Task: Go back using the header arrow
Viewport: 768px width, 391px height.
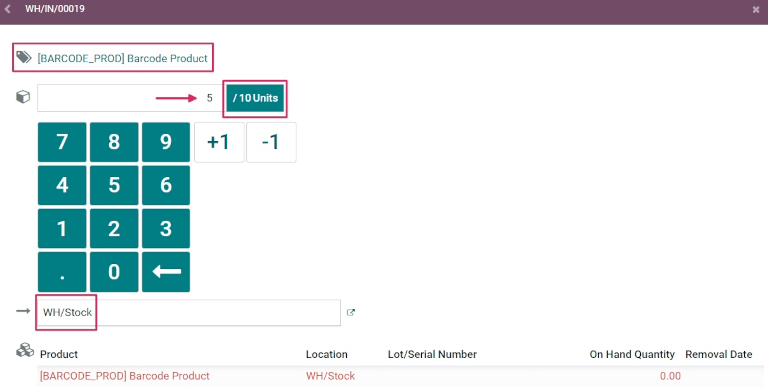Action: [8, 9]
